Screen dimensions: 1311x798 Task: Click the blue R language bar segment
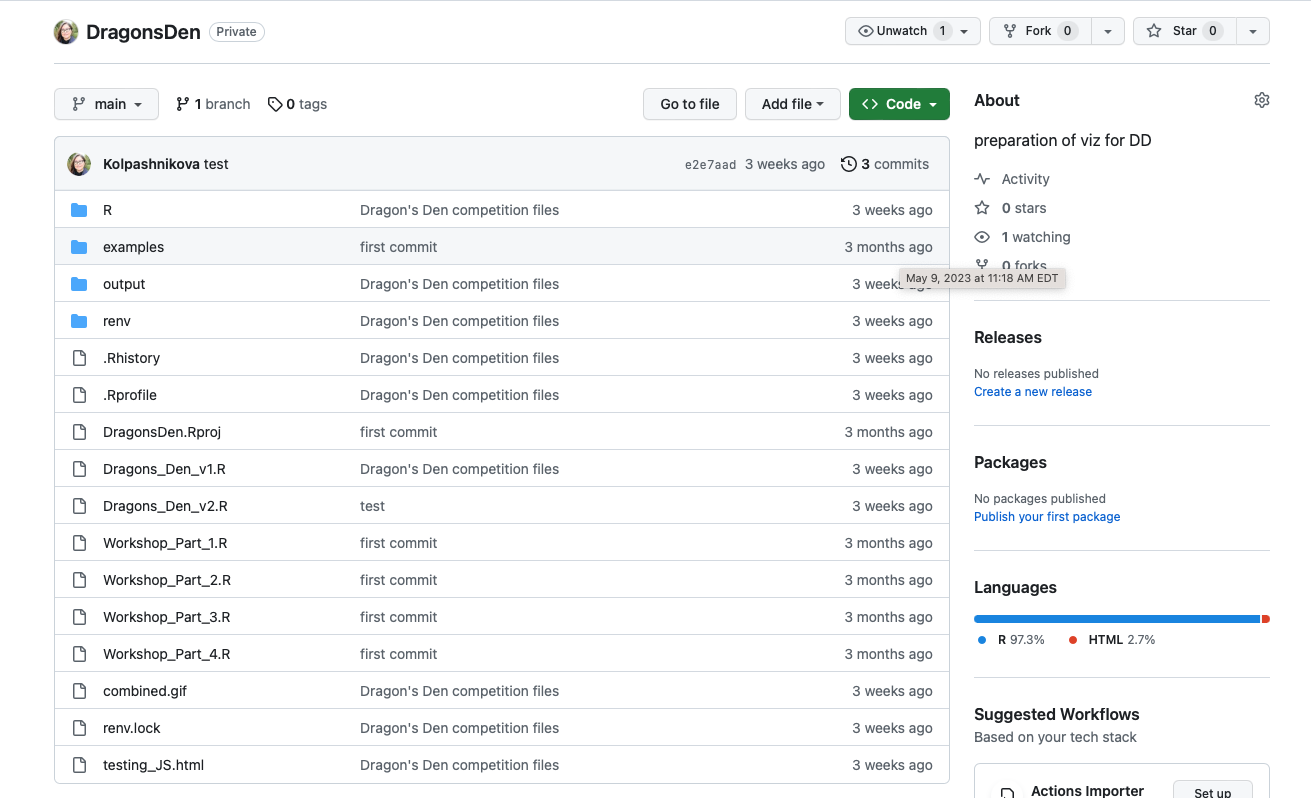pos(1117,619)
